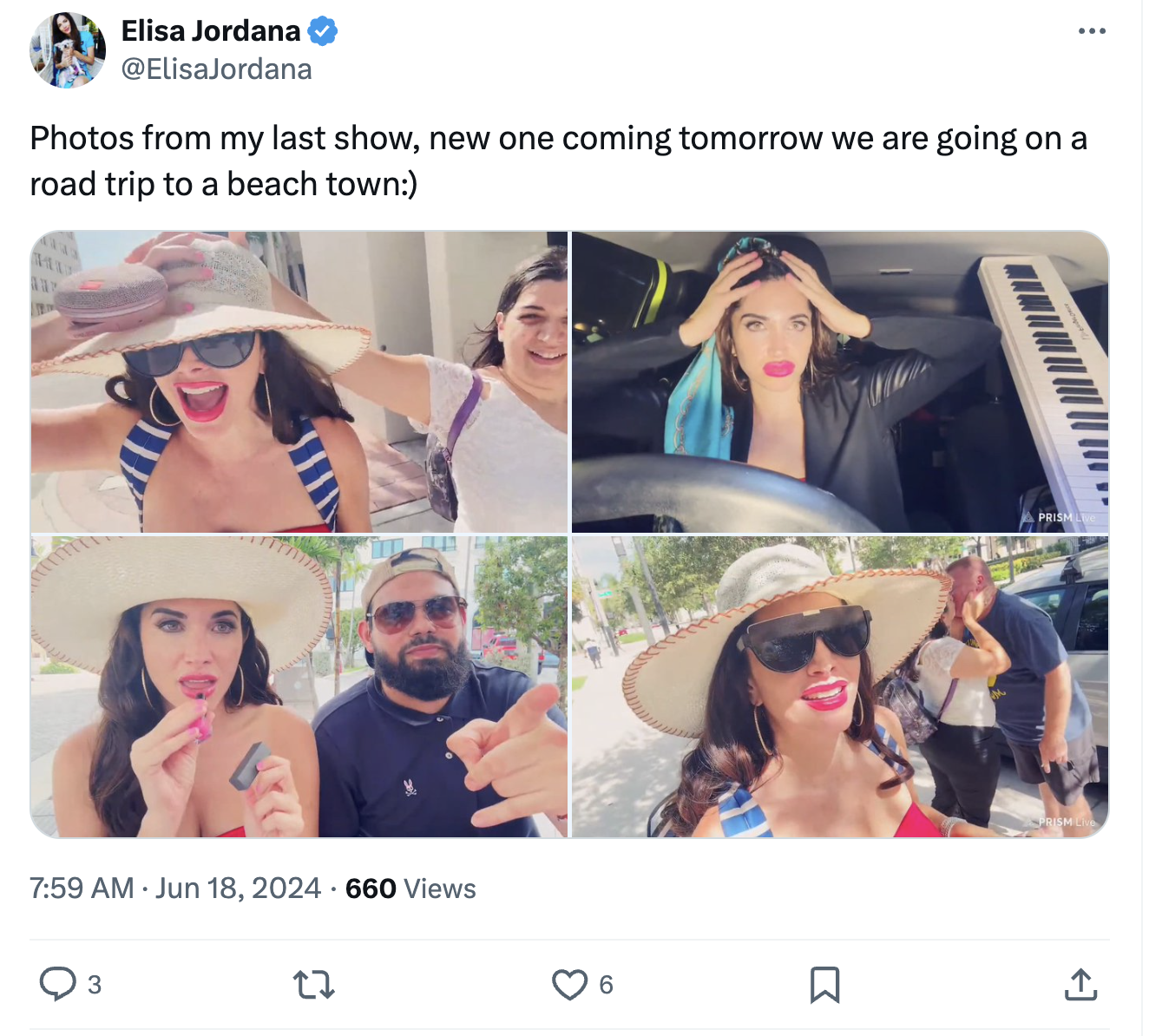Click the repost arrows icon
This screenshot has height=1036, width=1149.
click(313, 985)
